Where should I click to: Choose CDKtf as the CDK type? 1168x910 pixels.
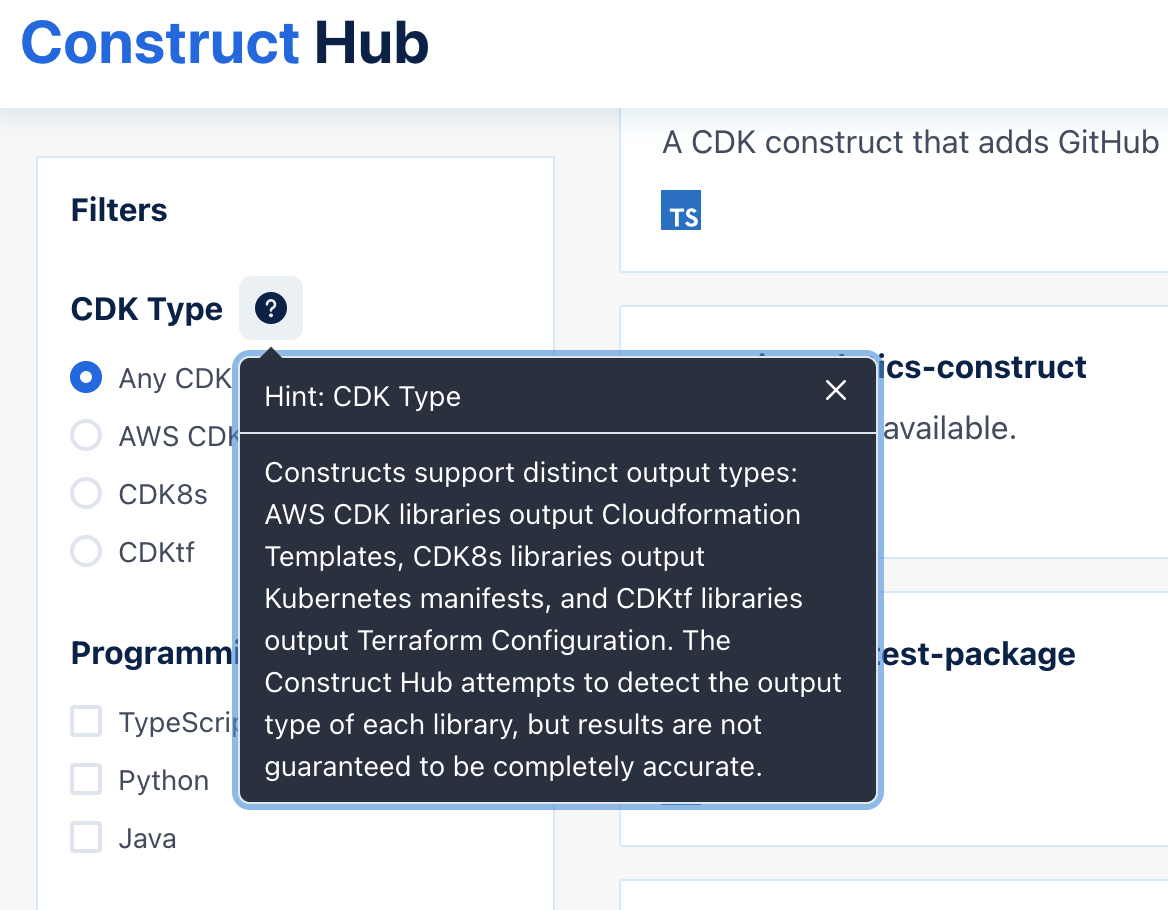85,551
